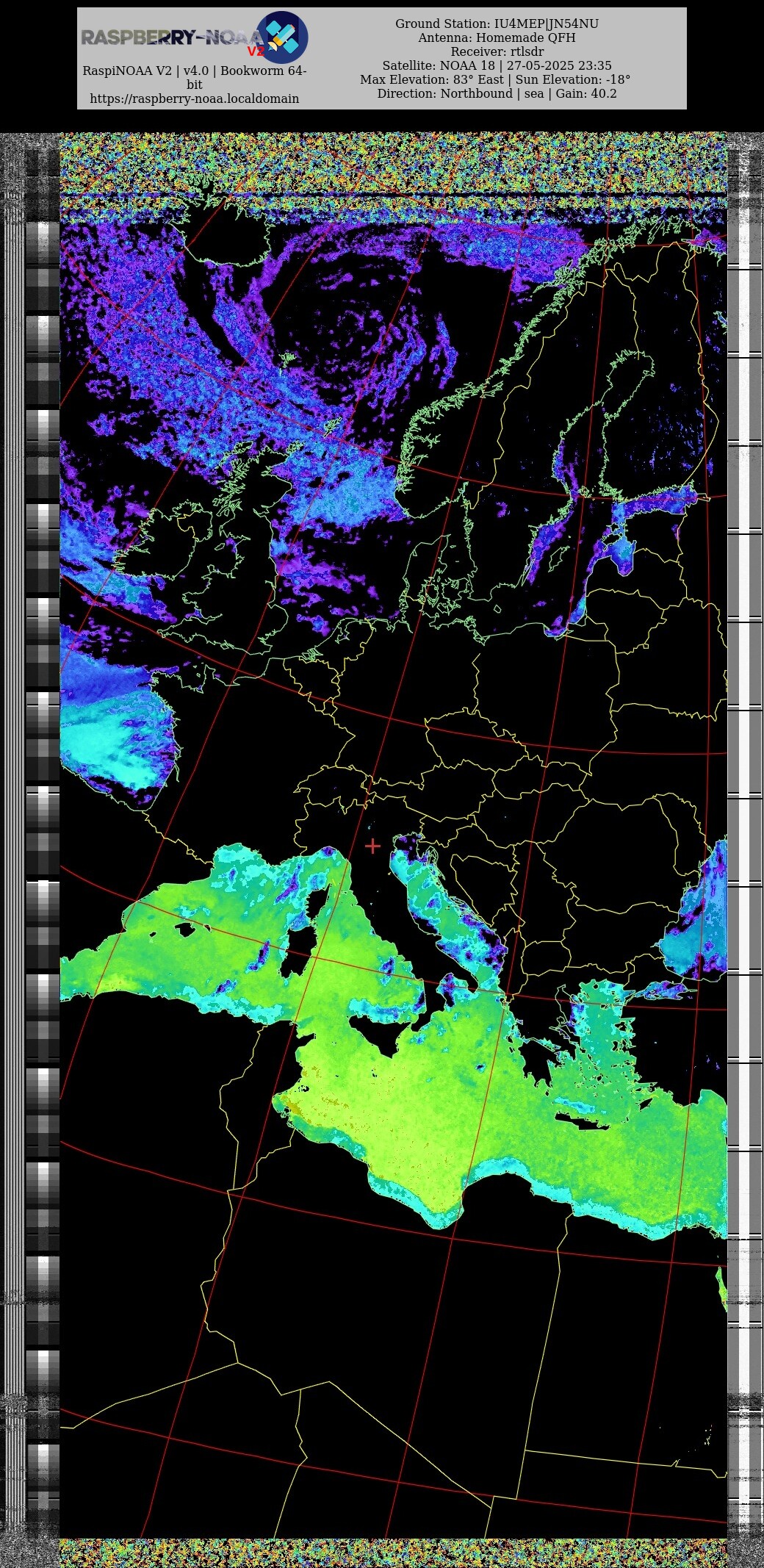Click 'Max Elevation: 83° East | Sun Elevation: -18°' text
The height and width of the screenshot is (1568, 764).
tap(496, 79)
